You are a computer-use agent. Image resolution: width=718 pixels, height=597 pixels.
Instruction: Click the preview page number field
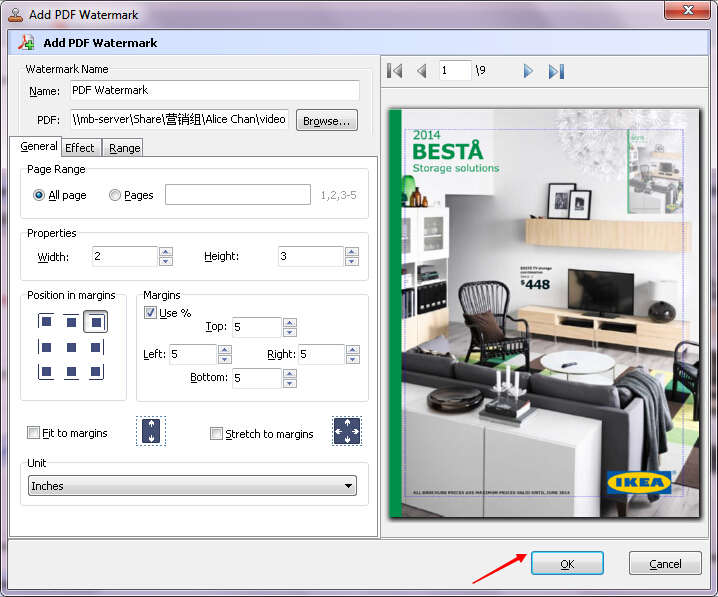coord(455,71)
